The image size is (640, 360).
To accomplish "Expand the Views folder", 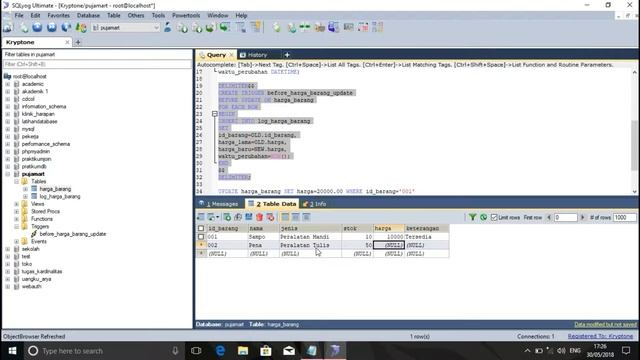I will point(17,204).
